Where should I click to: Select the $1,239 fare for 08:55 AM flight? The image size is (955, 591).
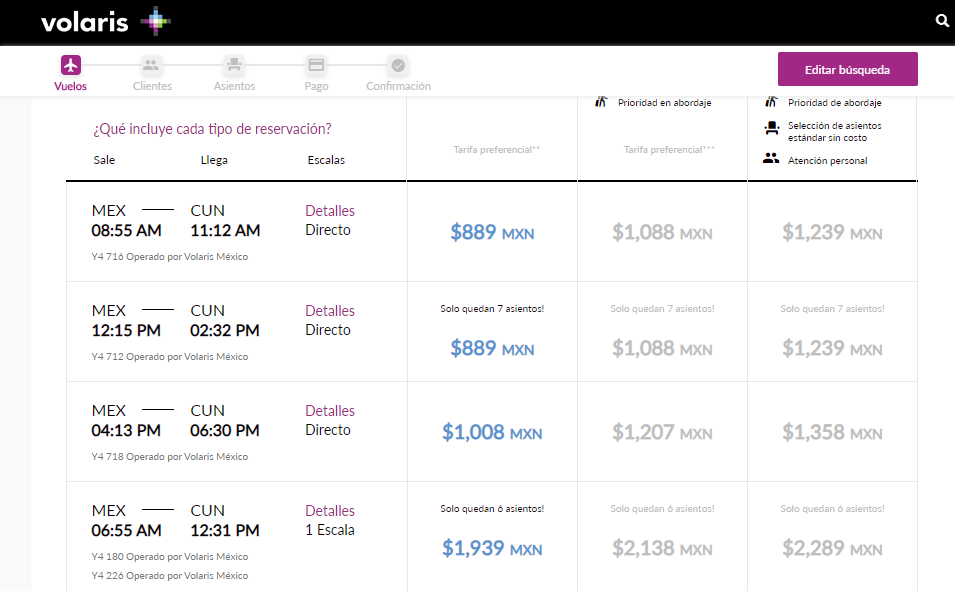(x=832, y=233)
